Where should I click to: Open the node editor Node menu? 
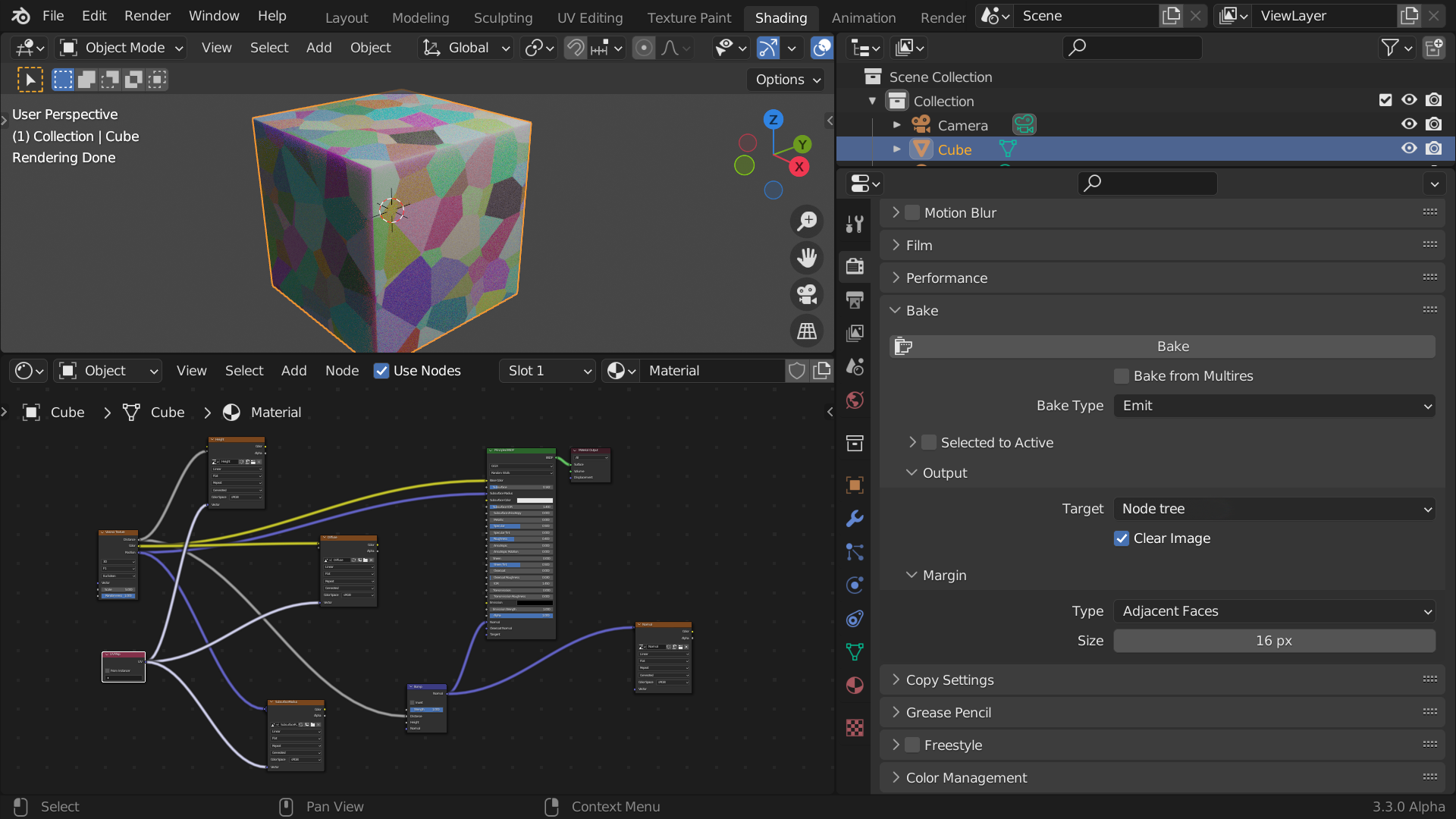[x=342, y=371]
